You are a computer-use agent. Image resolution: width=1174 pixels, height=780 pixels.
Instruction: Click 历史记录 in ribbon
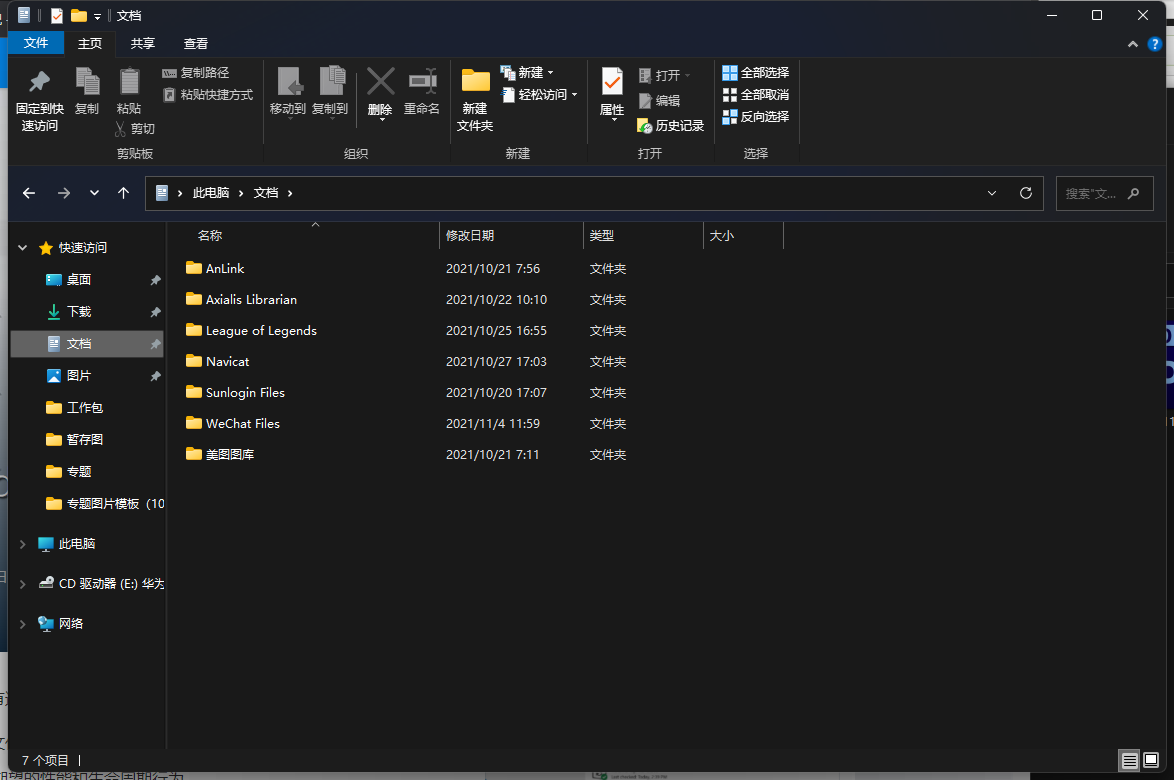(x=670, y=126)
